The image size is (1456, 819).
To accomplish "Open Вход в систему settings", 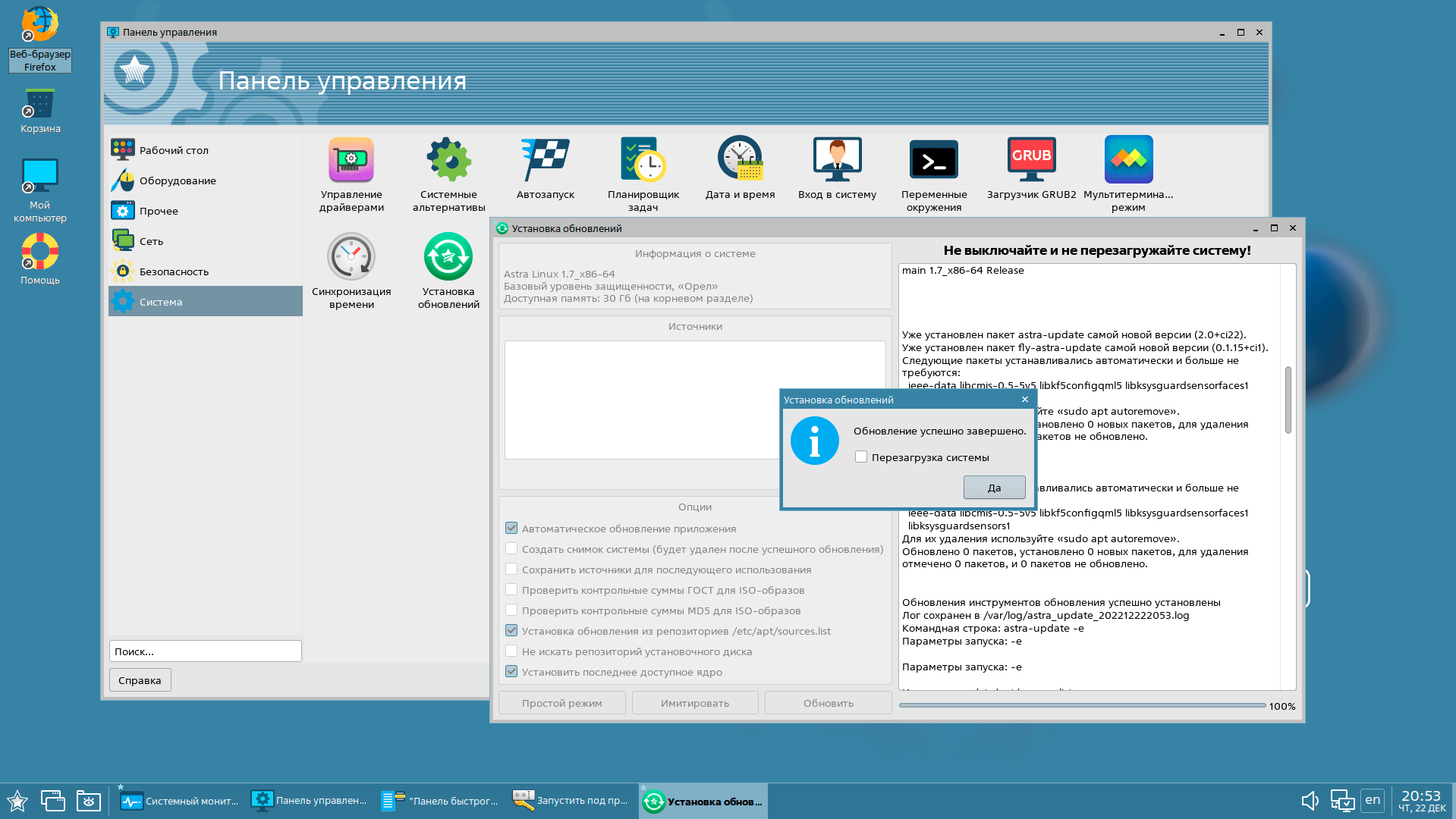I will [837, 169].
